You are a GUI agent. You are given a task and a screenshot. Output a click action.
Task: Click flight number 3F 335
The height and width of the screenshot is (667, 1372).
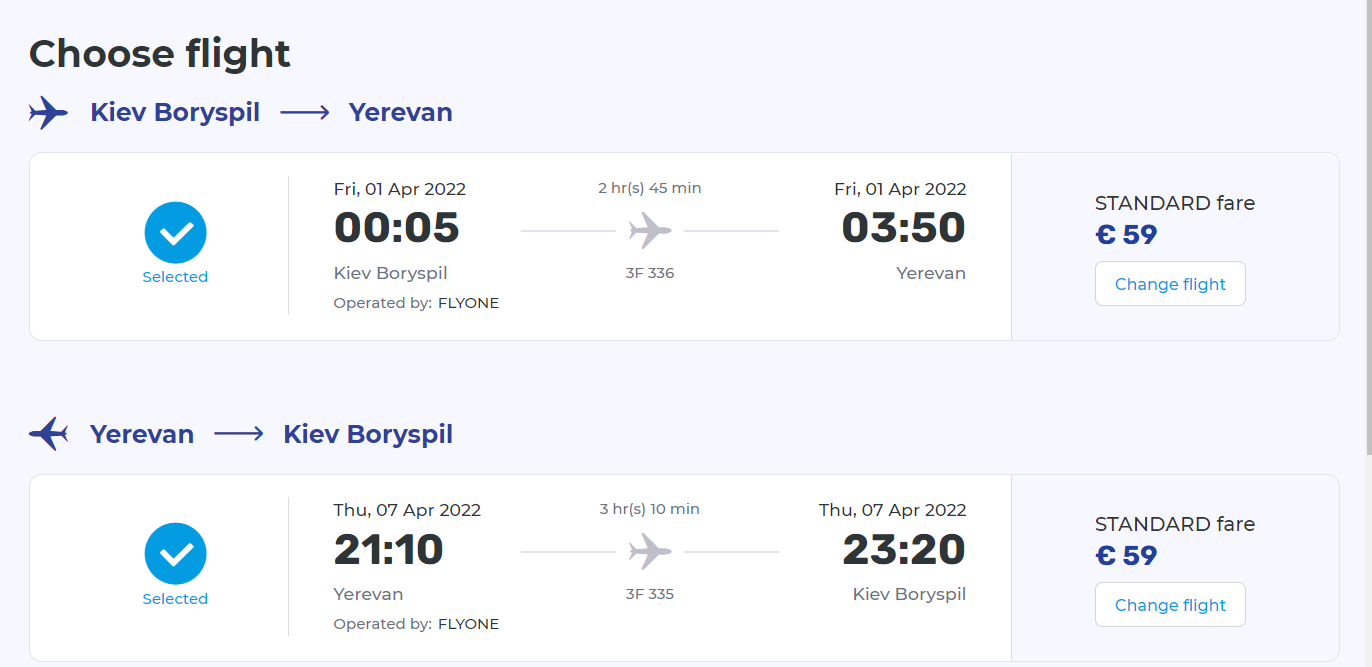click(650, 594)
